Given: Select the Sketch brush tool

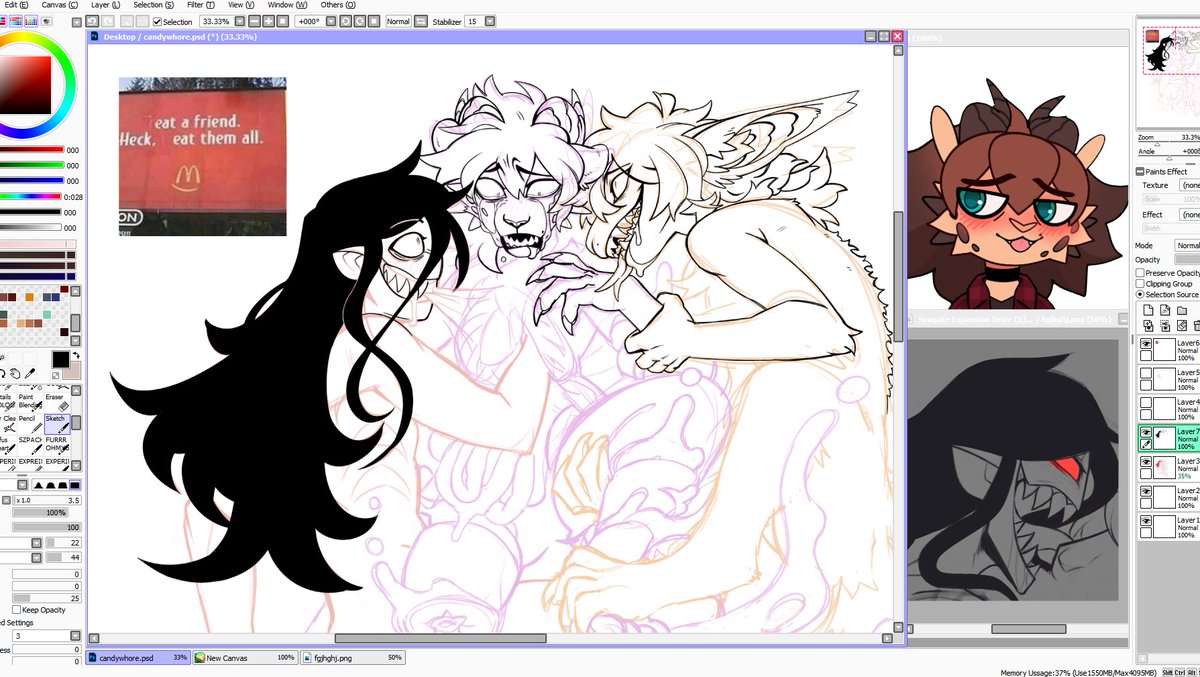Looking at the screenshot, I should coord(57,424).
